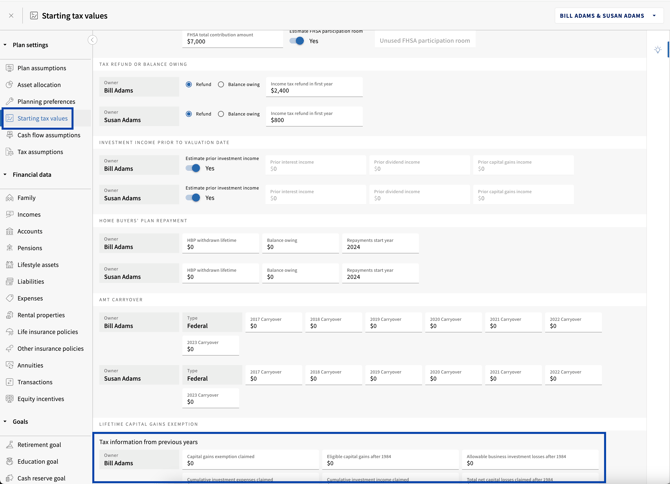Click the Expenses tag icon
The height and width of the screenshot is (484, 670).
9,298
